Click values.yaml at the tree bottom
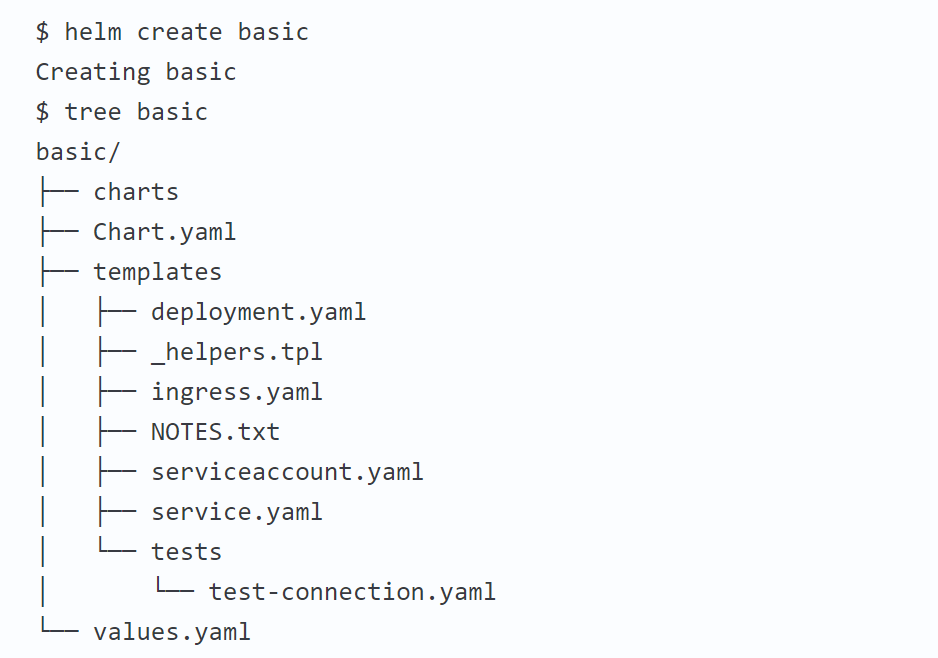The height and width of the screenshot is (658, 938). pyautogui.click(x=171, y=632)
